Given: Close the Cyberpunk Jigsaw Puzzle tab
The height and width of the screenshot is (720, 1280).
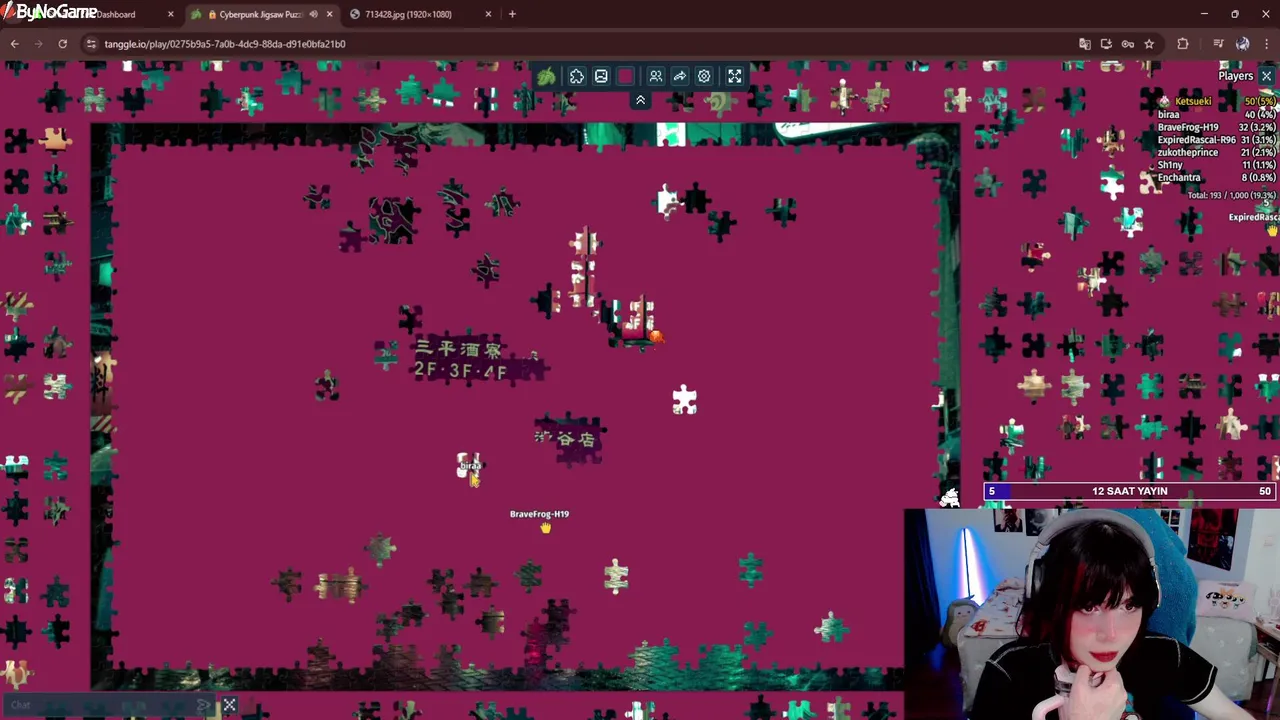Looking at the screenshot, I should pyautogui.click(x=329, y=14).
